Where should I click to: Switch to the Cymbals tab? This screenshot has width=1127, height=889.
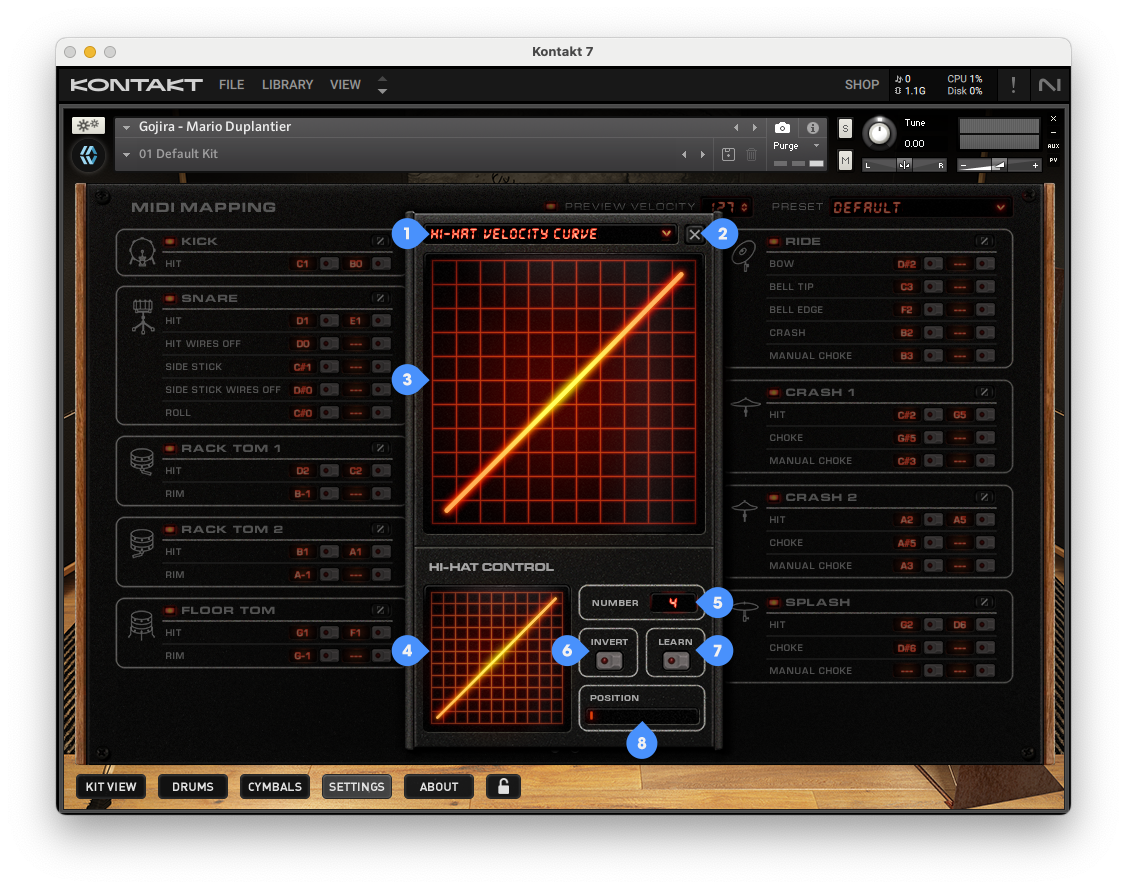click(274, 786)
